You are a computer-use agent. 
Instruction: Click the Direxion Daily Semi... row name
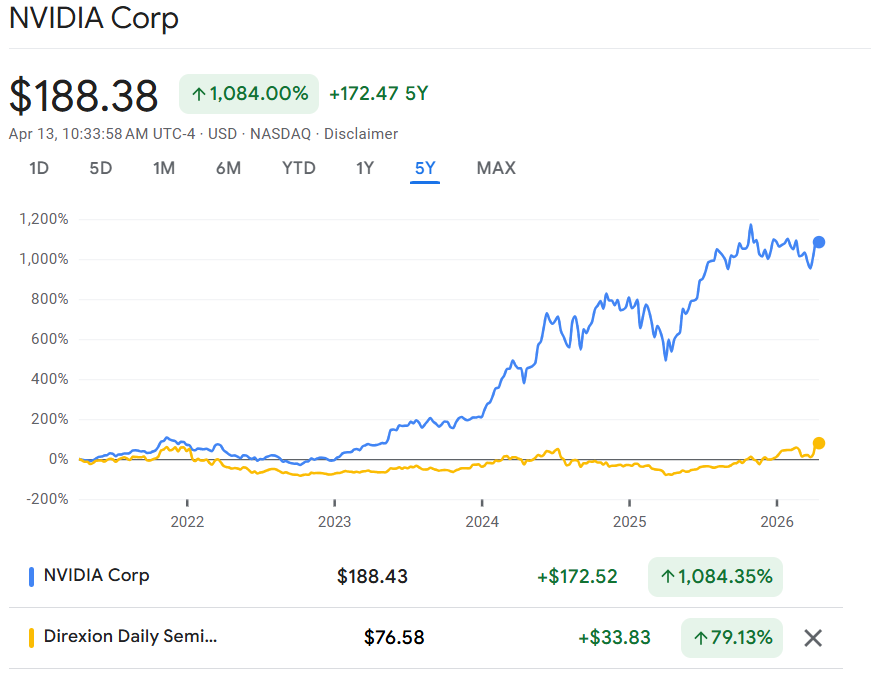point(131,636)
